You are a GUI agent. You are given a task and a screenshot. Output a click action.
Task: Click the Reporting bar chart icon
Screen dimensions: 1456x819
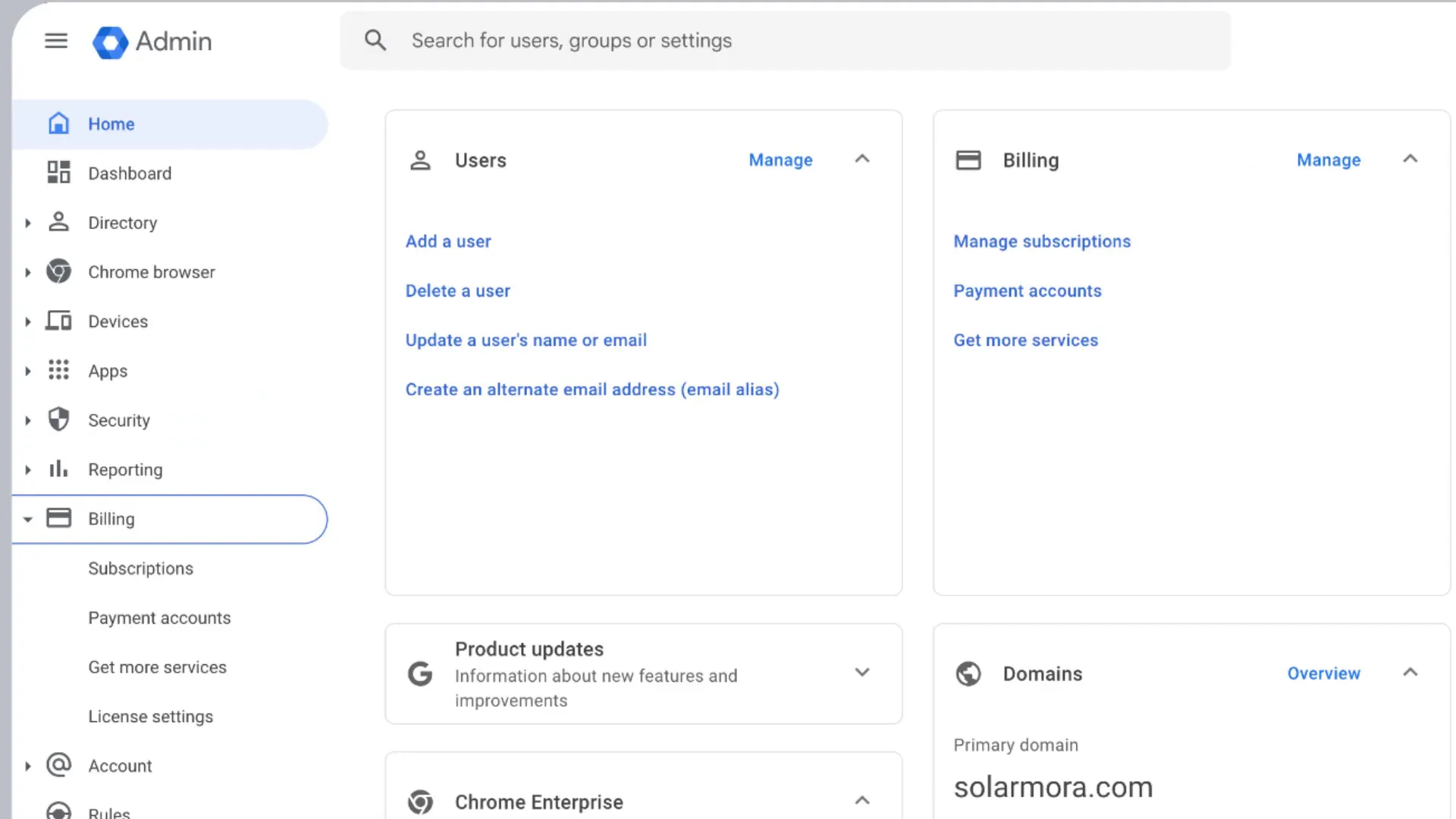(58, 469)
